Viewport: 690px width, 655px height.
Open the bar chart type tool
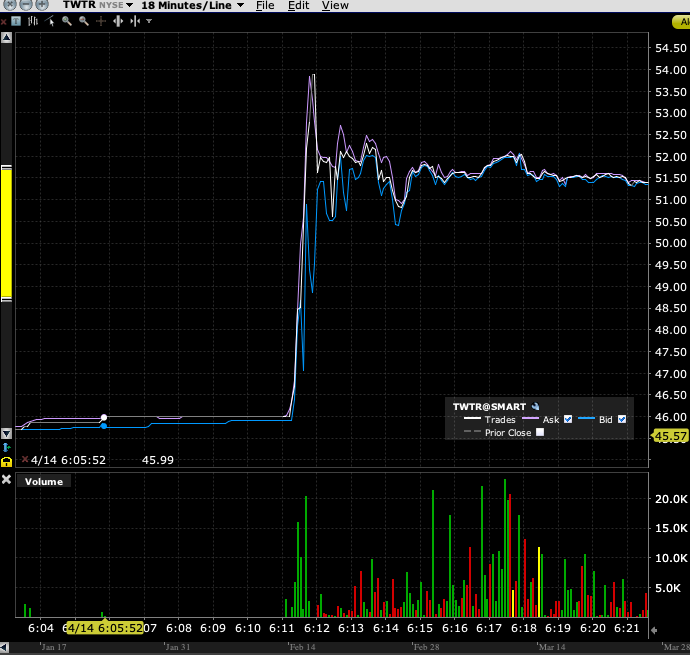point(33,21)
